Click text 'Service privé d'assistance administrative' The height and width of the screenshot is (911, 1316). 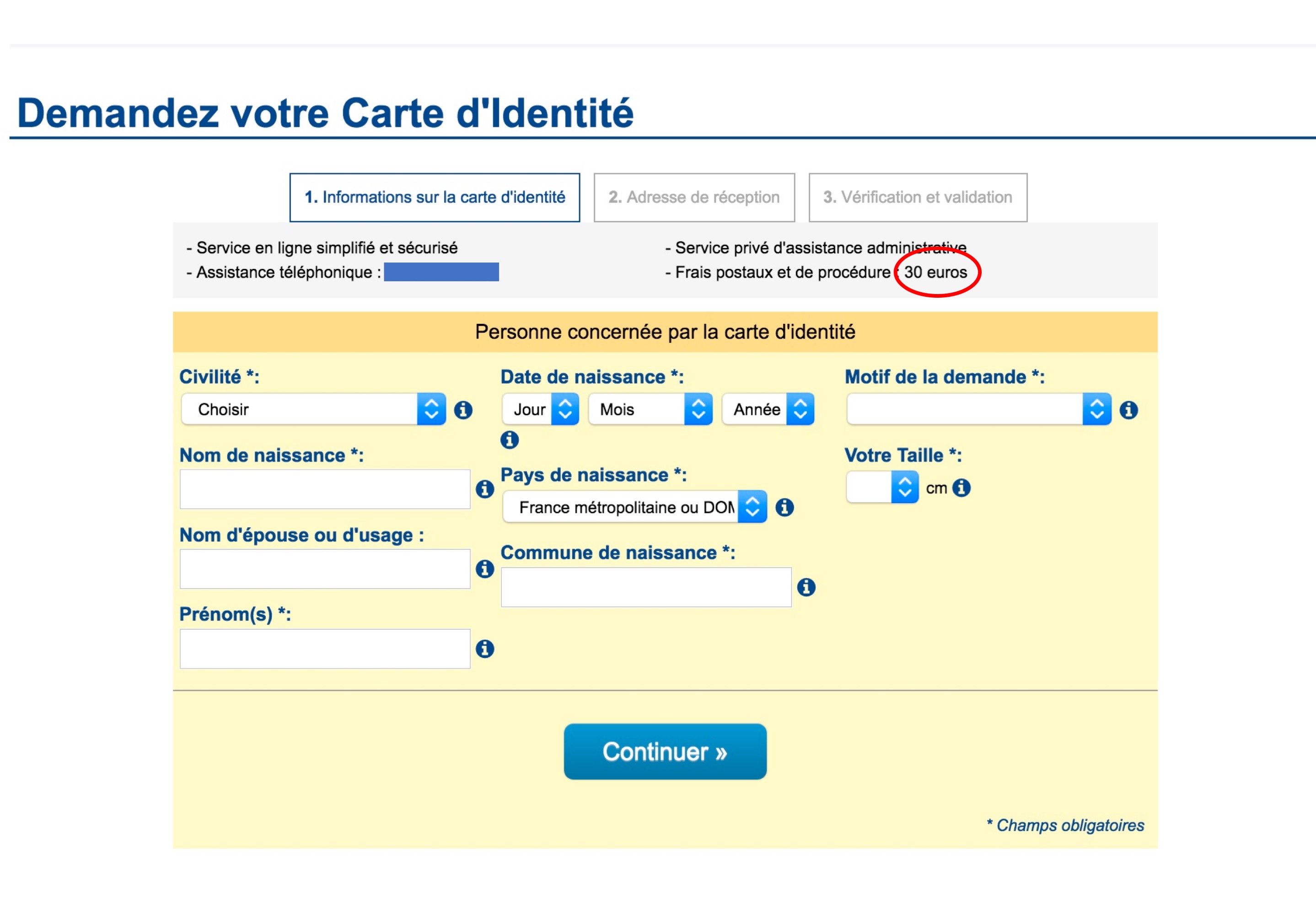[x=821, y=248]
